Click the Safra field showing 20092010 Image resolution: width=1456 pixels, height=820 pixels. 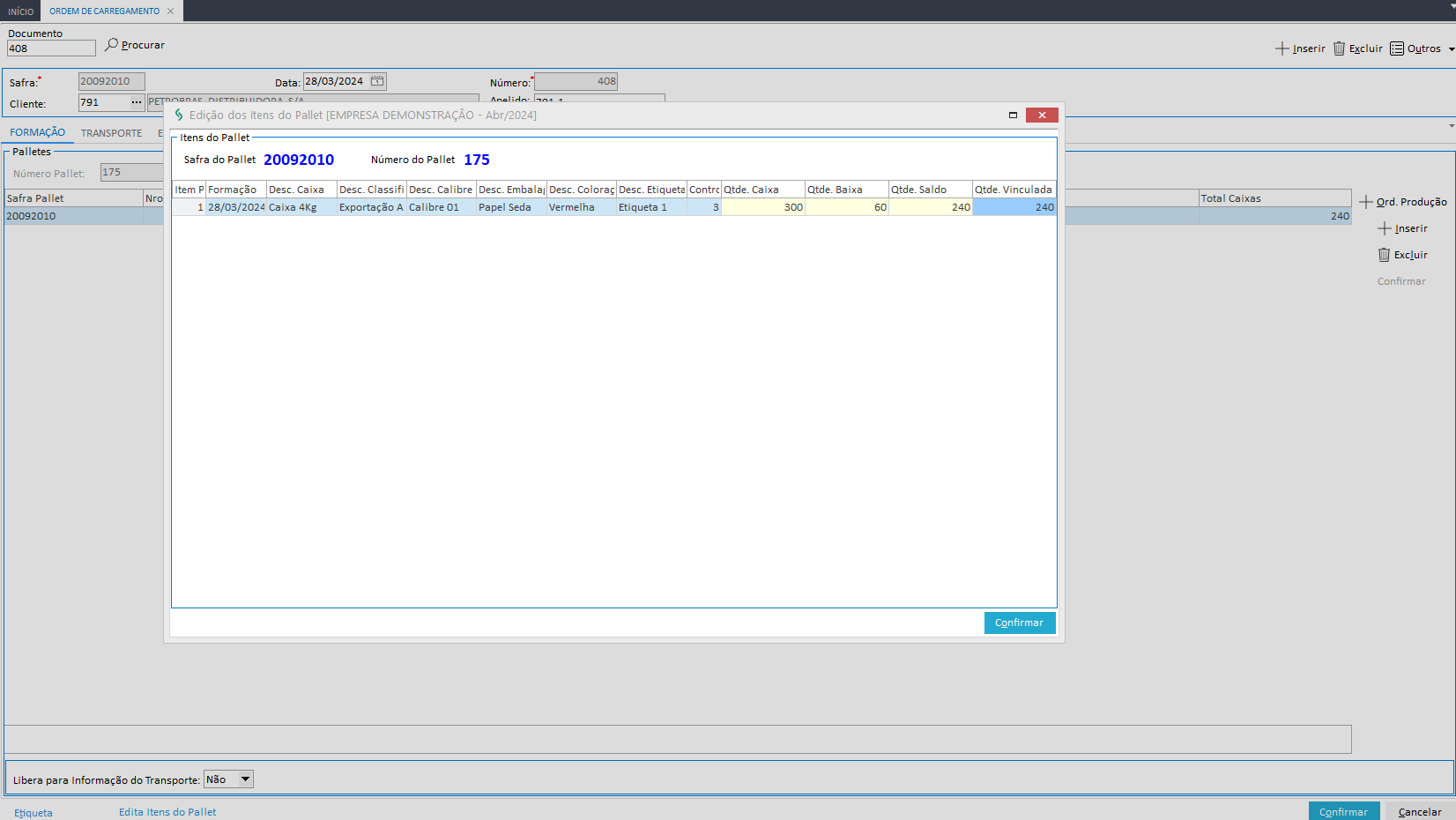[x=111, y=81]
